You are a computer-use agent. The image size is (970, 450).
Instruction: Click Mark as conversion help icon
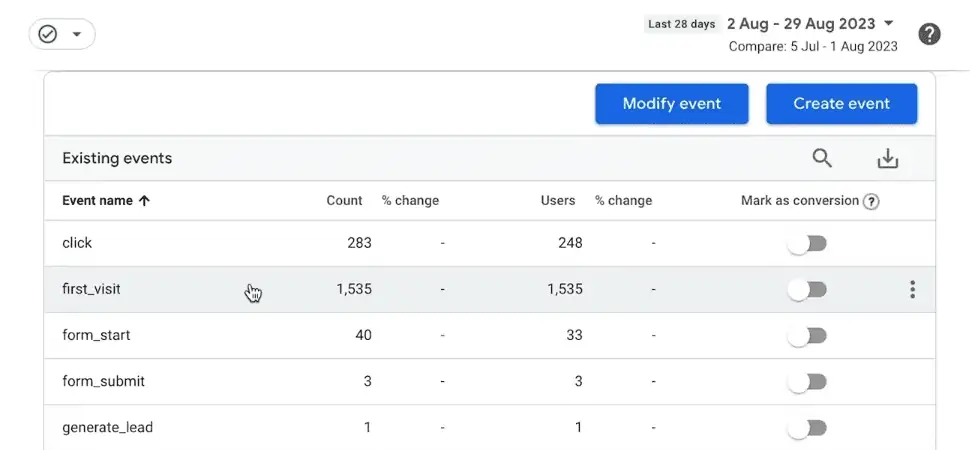[x=871, y=201]
